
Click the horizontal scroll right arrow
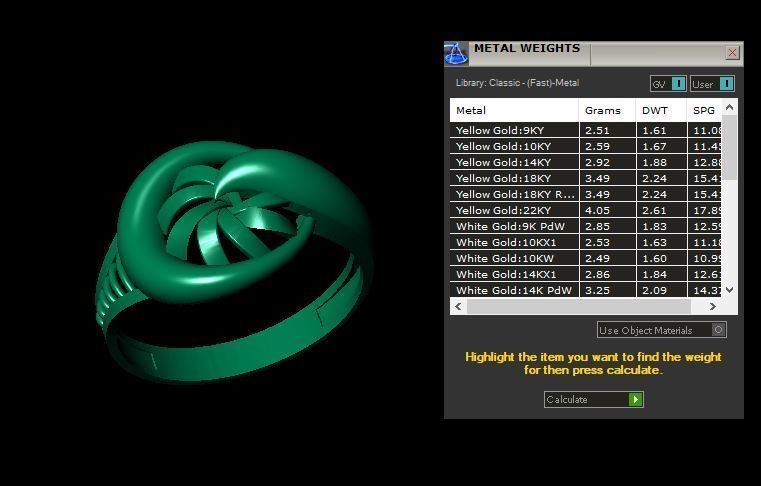tap(712, 306)
